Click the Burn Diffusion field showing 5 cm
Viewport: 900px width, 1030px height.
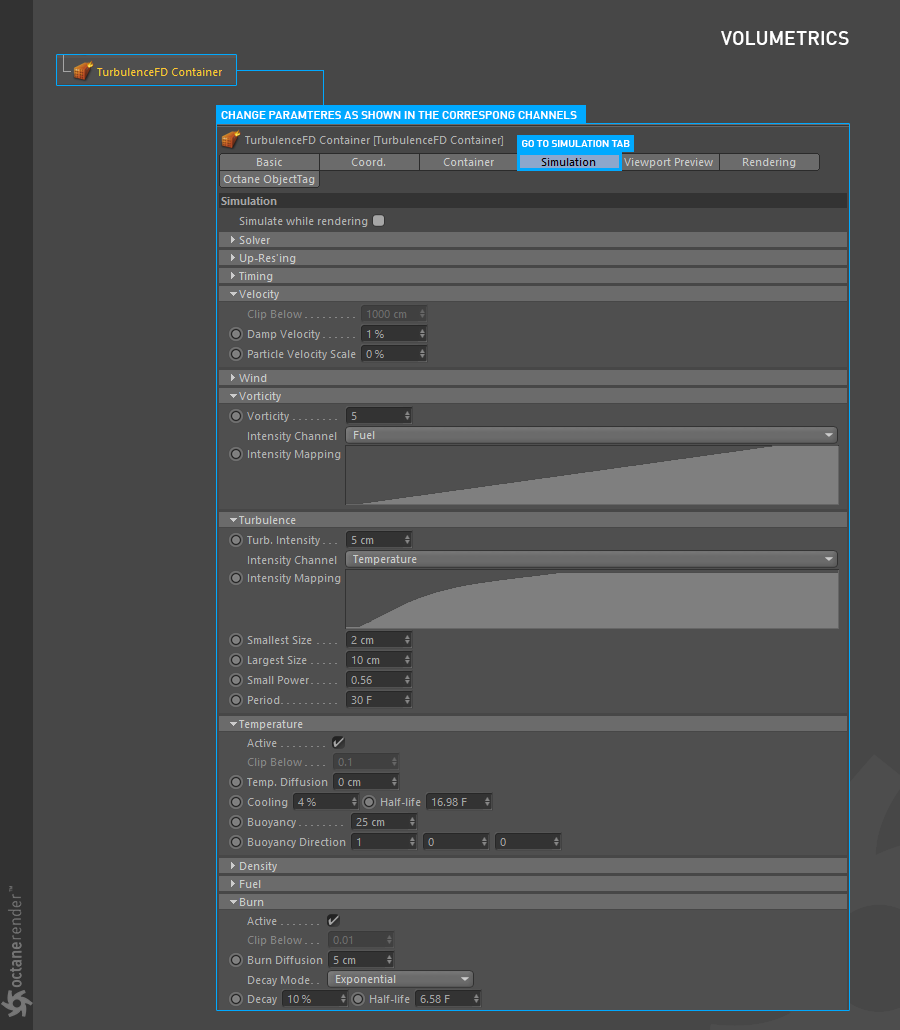pyautogui.click(x=361, y=960)
